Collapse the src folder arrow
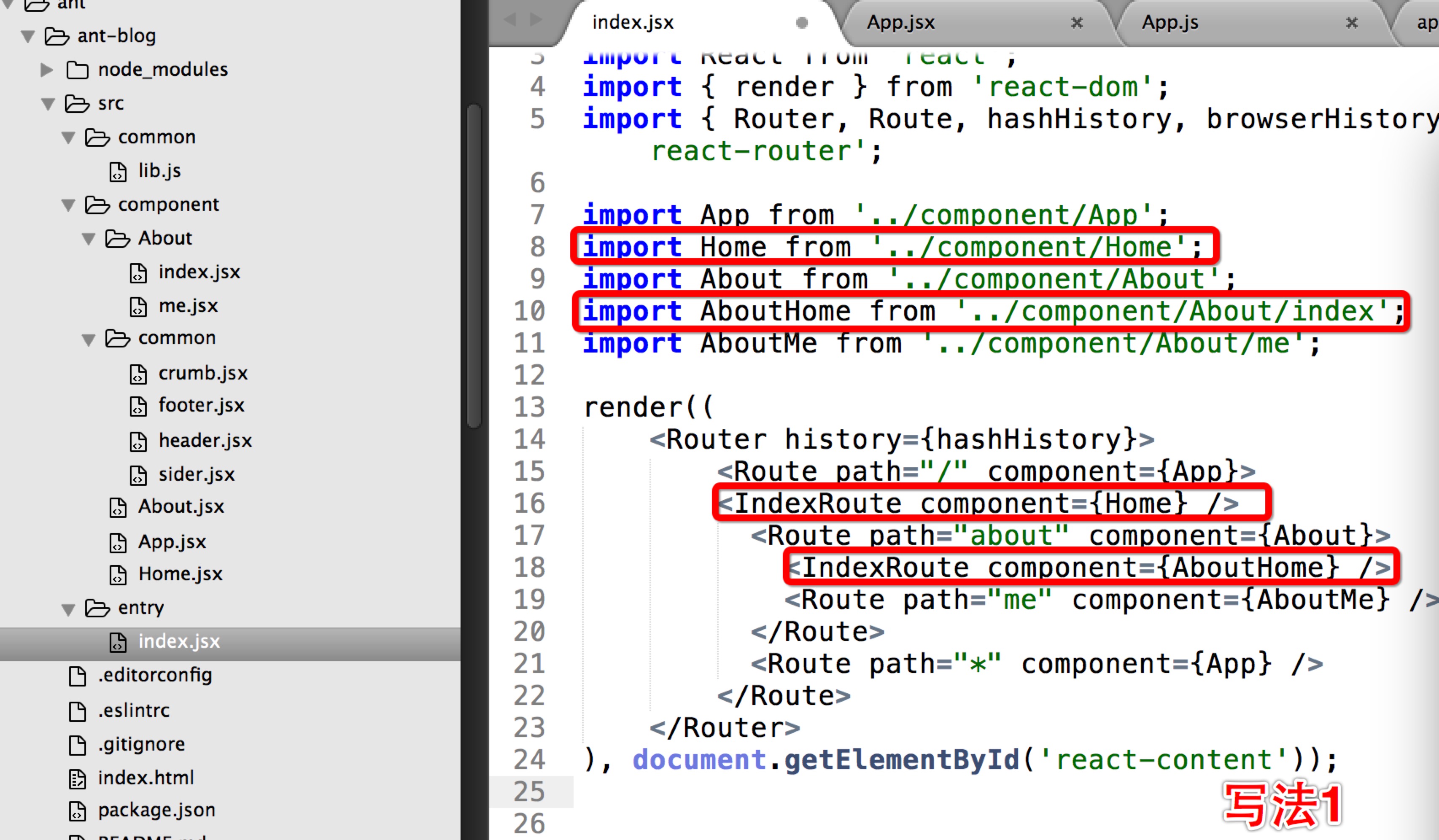 click(48, 105)
